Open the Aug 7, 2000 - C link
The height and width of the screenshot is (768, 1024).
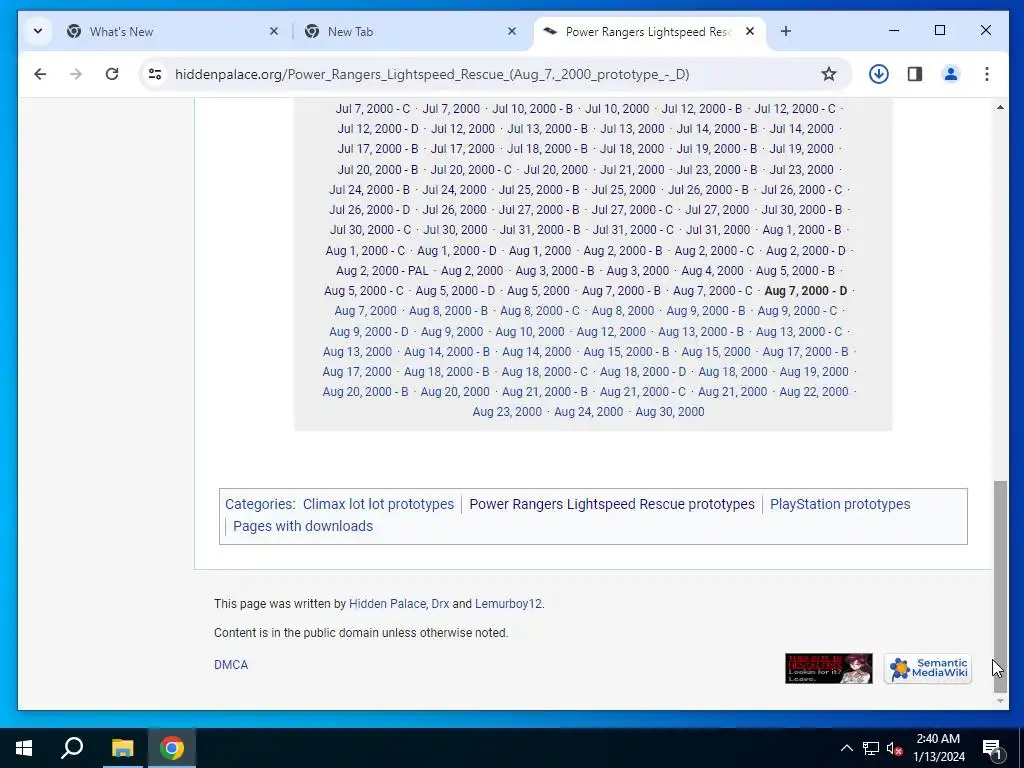[712, 291]
